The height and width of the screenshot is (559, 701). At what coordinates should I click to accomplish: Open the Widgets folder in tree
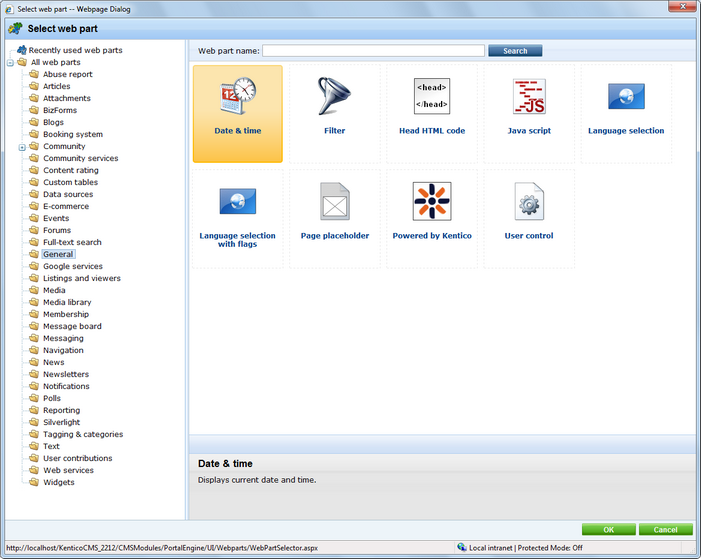click(58, 482)
